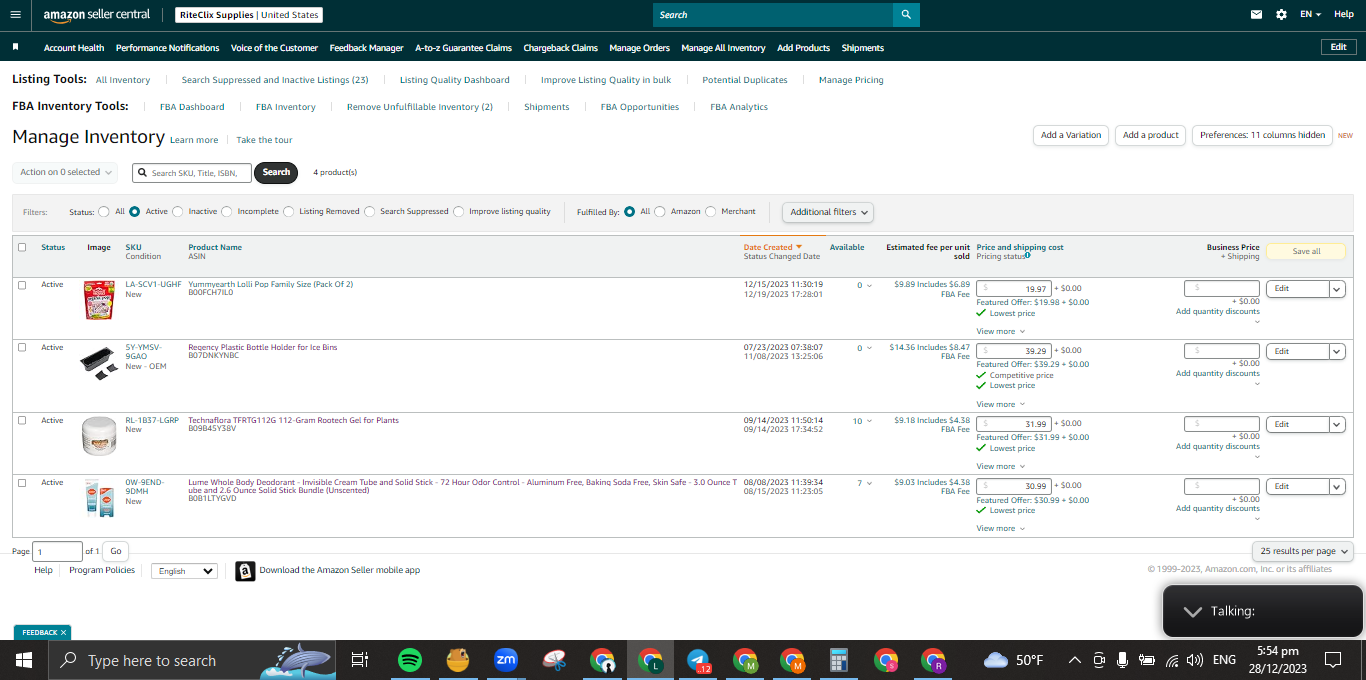Check the select-all header checkbox
Screen dimensions: 1366x680
point(22,247)
